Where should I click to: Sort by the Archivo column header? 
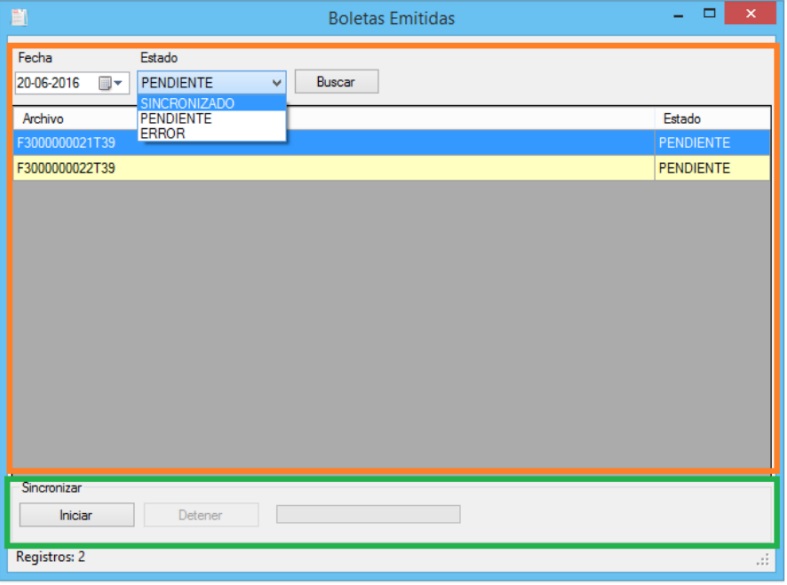[333, 118]
